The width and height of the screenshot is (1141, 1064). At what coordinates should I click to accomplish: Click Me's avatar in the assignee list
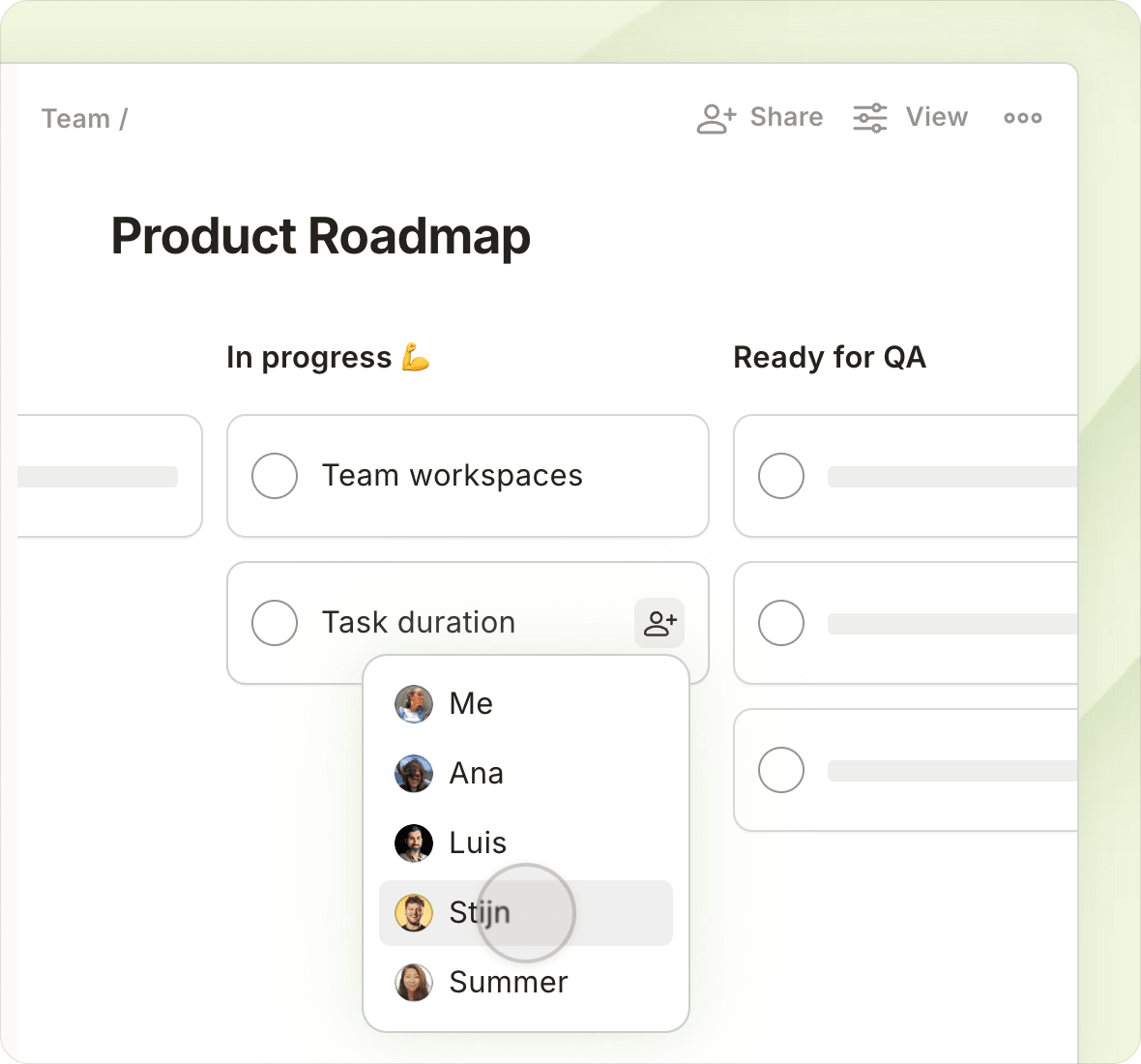tap(414, 704)
